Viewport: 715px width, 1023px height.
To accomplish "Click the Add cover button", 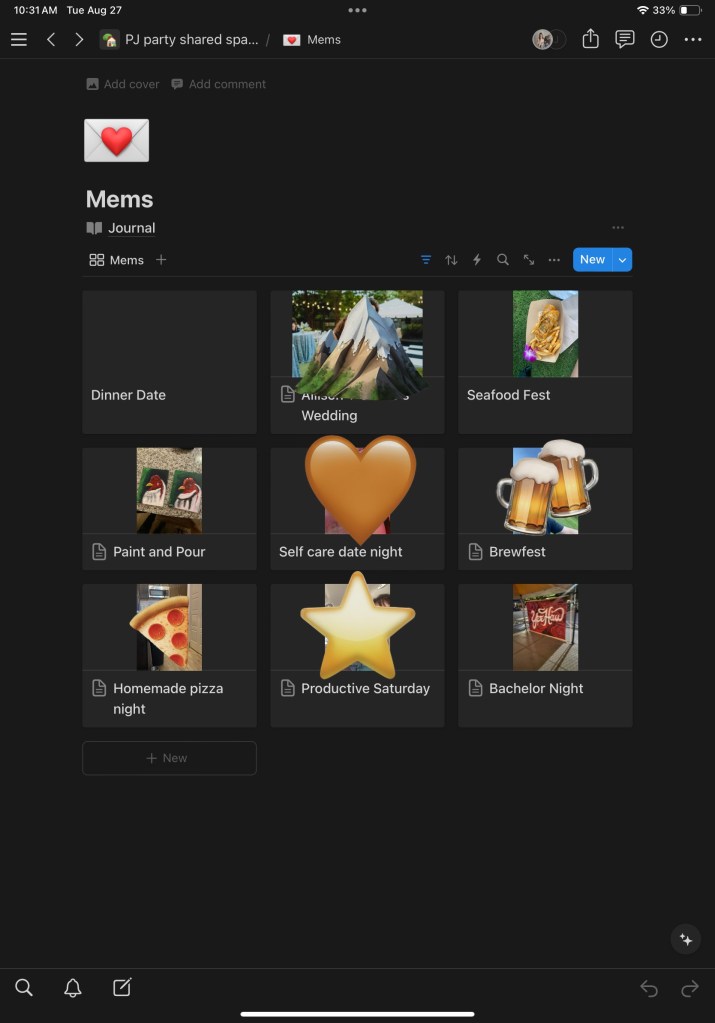I will [x=123, y=84].
